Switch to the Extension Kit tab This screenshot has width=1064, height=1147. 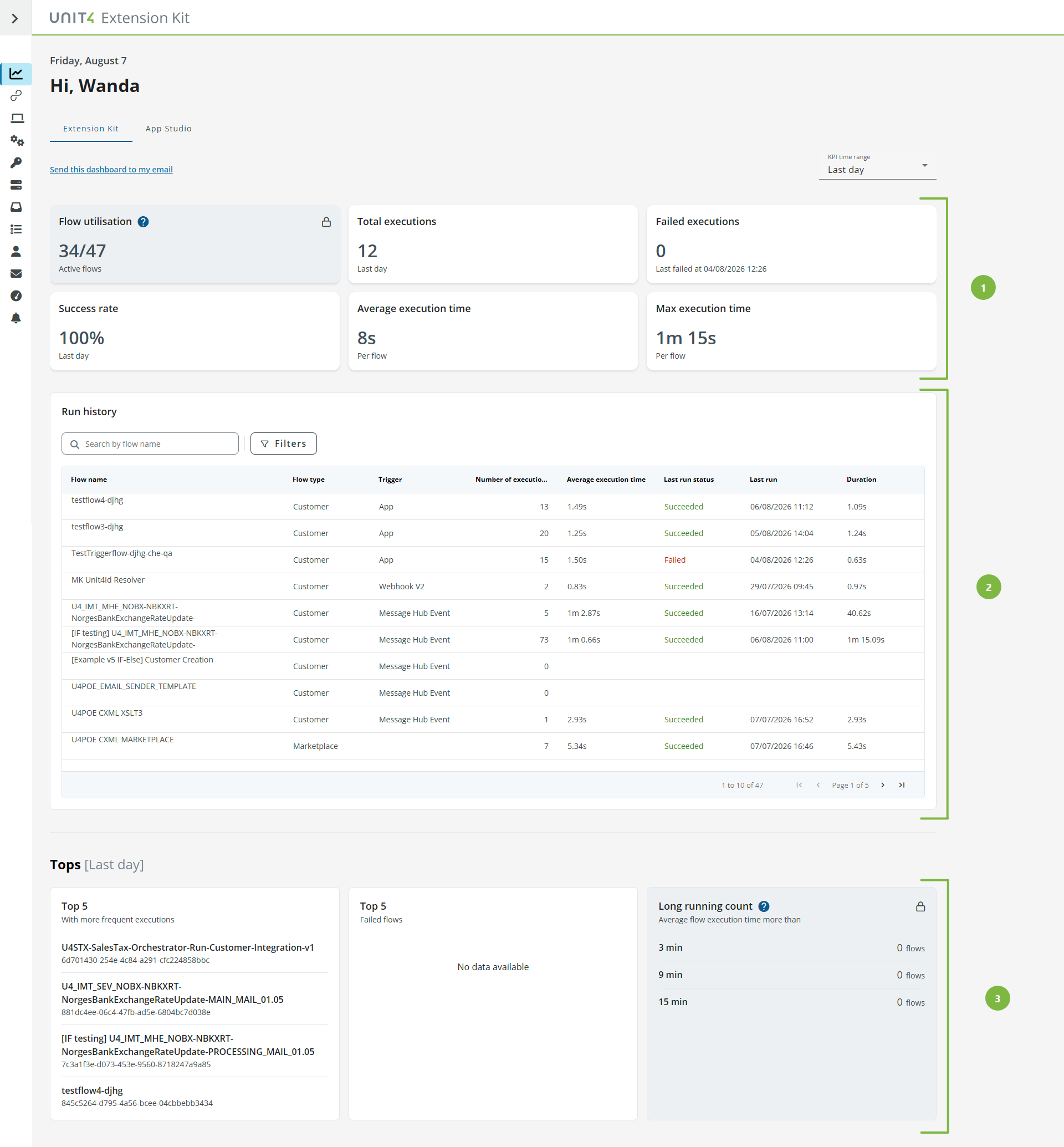[x=91, y=129]
